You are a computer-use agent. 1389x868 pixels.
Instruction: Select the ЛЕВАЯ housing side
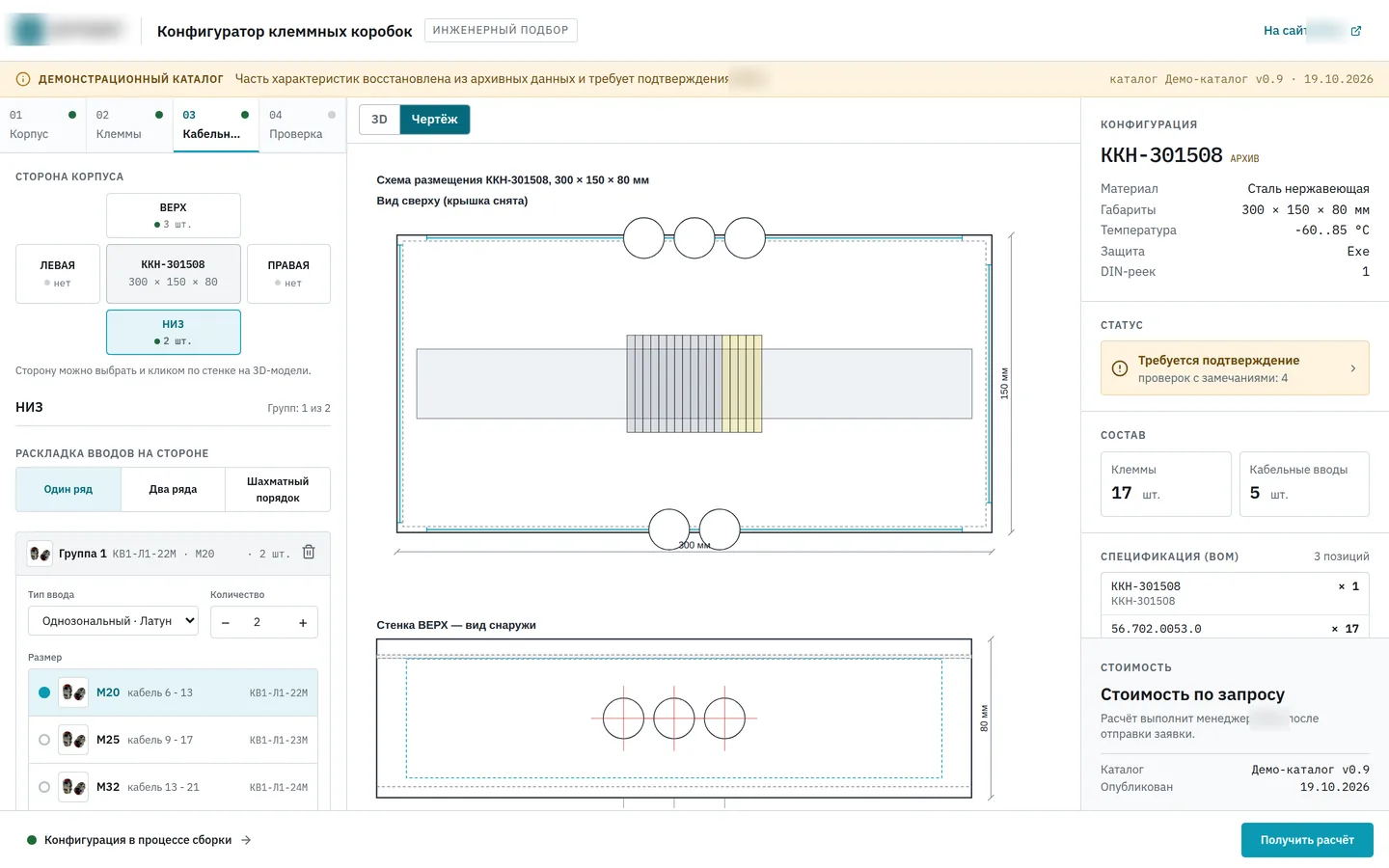pos(58,274)
